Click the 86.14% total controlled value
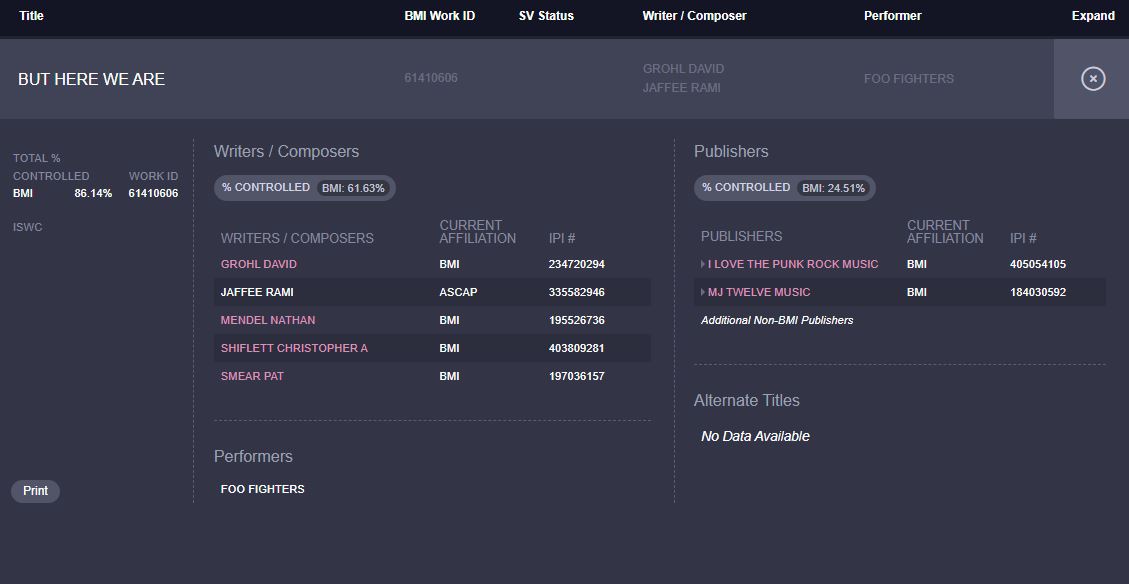Viewport: 1129px width, 584px height. tap(93, 193)
